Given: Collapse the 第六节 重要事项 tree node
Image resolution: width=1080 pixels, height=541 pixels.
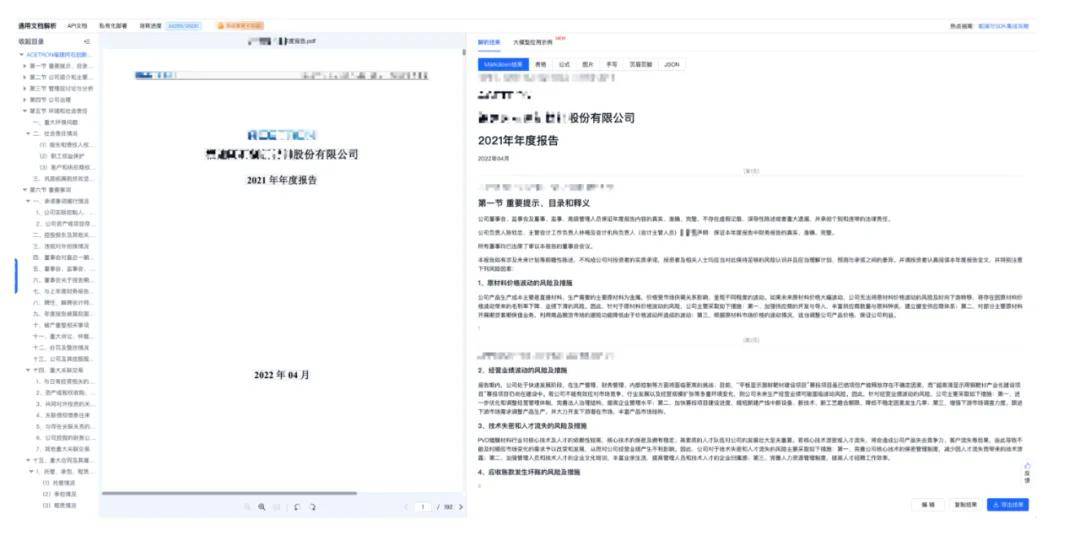Looking at the screenshot, I should (x=24, y=189).
